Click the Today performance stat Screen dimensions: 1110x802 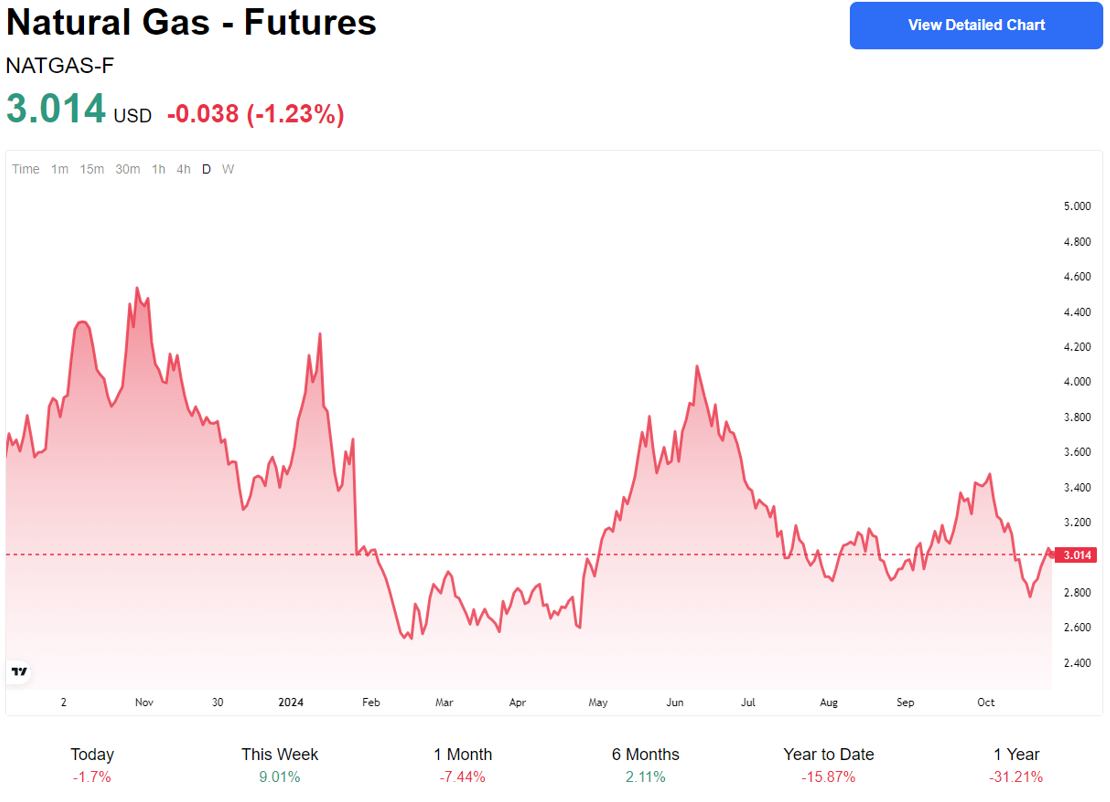(92, 765)
